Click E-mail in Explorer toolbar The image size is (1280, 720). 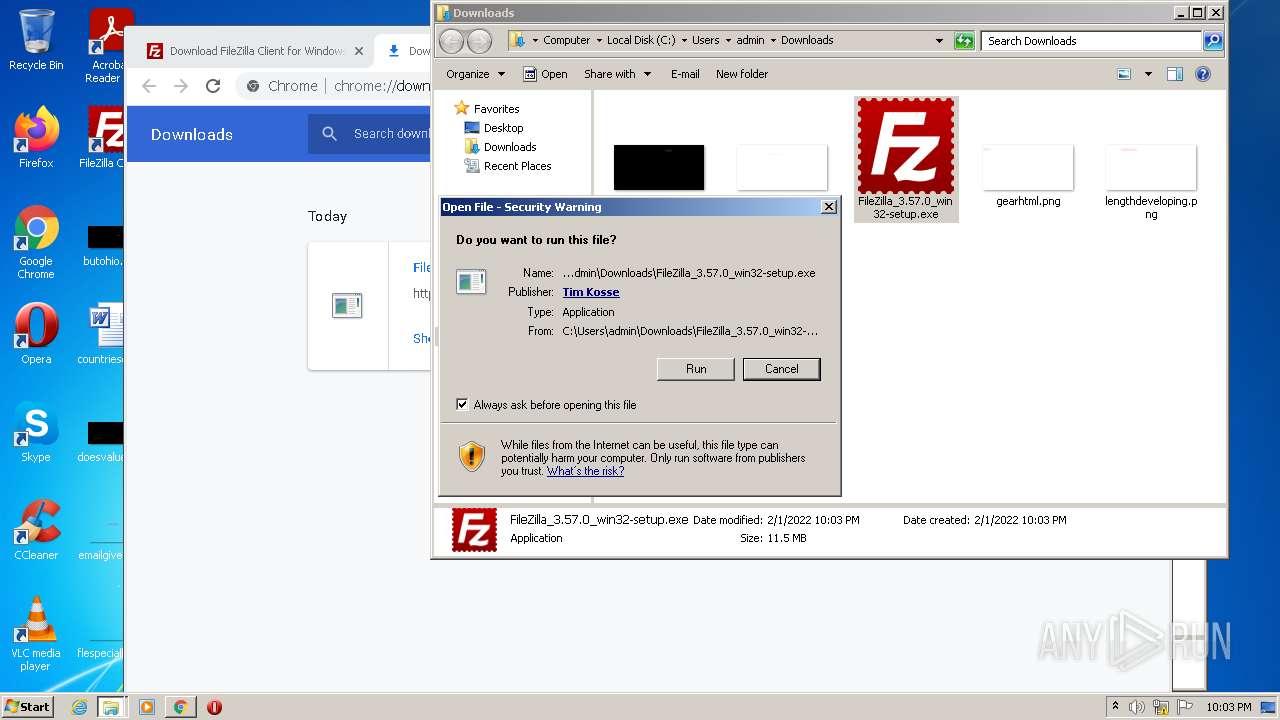click(x=685, y=74)
